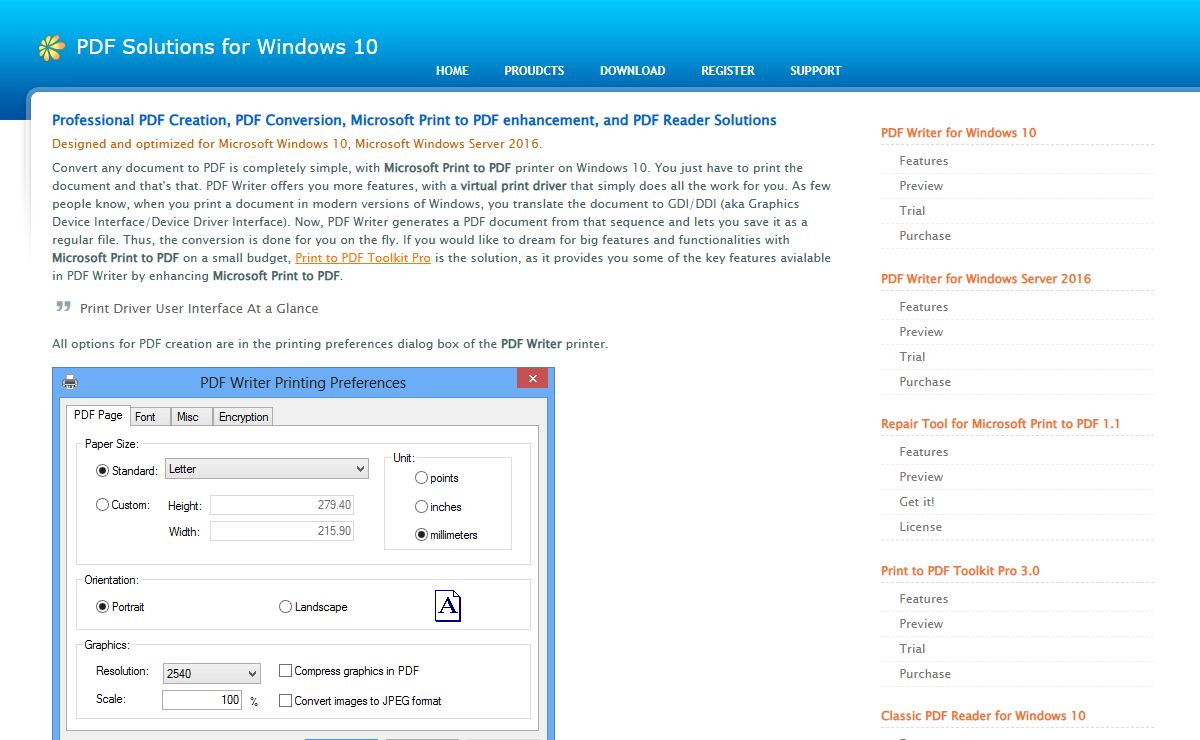Click the yellow flower site logo
Image resolution: width=1200 pixels, height=740 pixels.
pos(51,47)
